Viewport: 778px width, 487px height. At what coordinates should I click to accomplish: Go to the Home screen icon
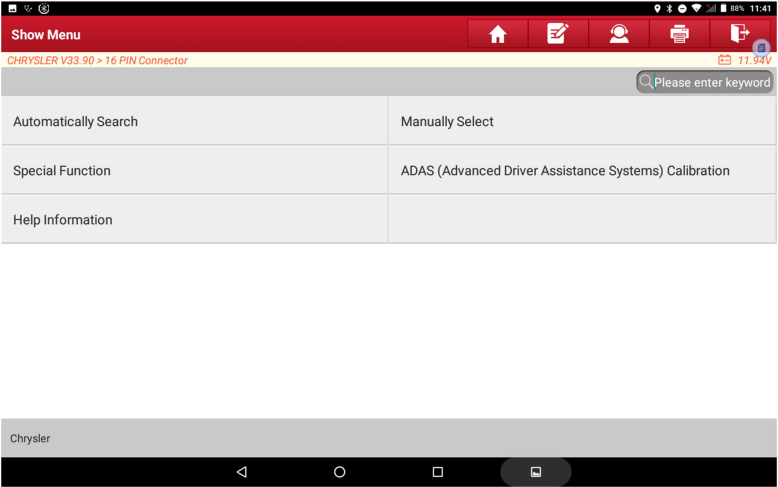(497, 34)
